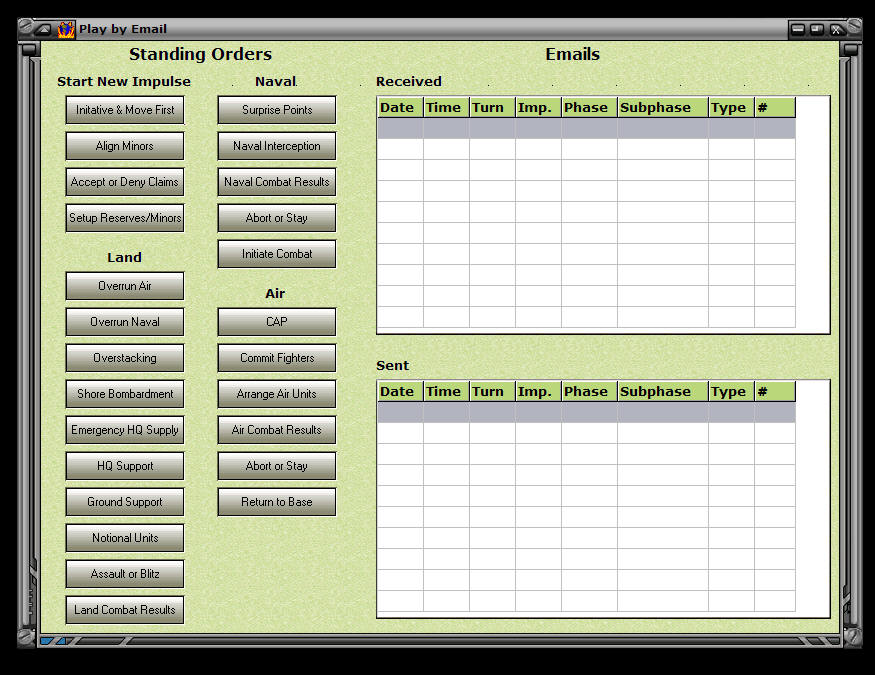This screenshot has height=675, width=875.
Task: Sort Received emails by Time column
Action: (446, 108)
